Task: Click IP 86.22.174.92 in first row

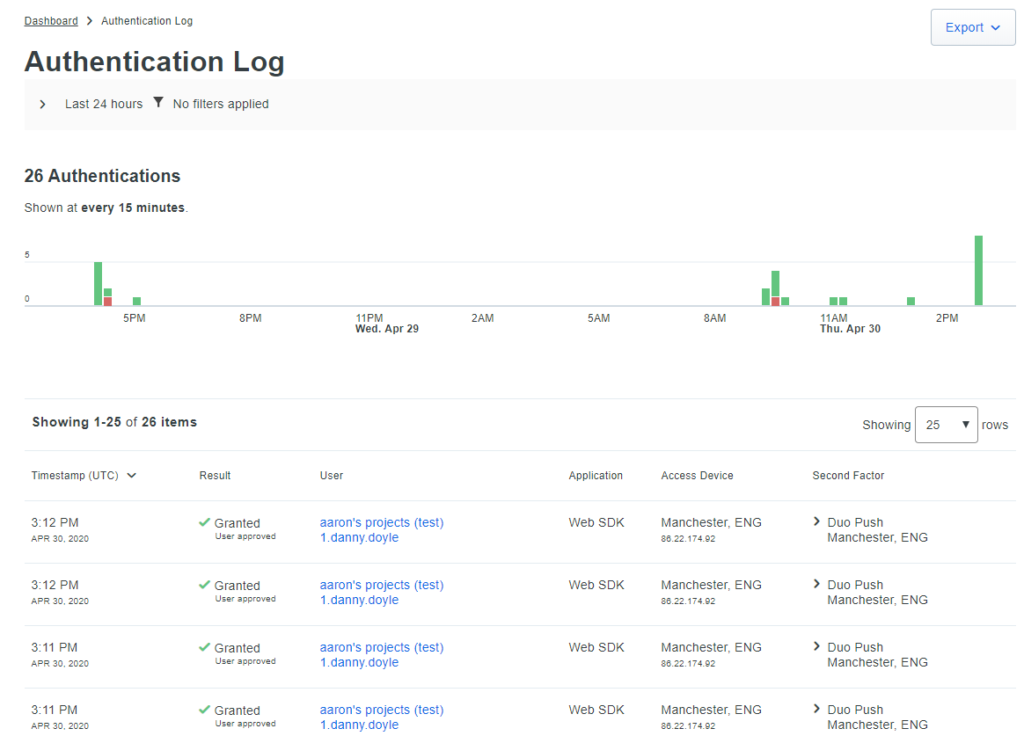Action: coord(688,539)
